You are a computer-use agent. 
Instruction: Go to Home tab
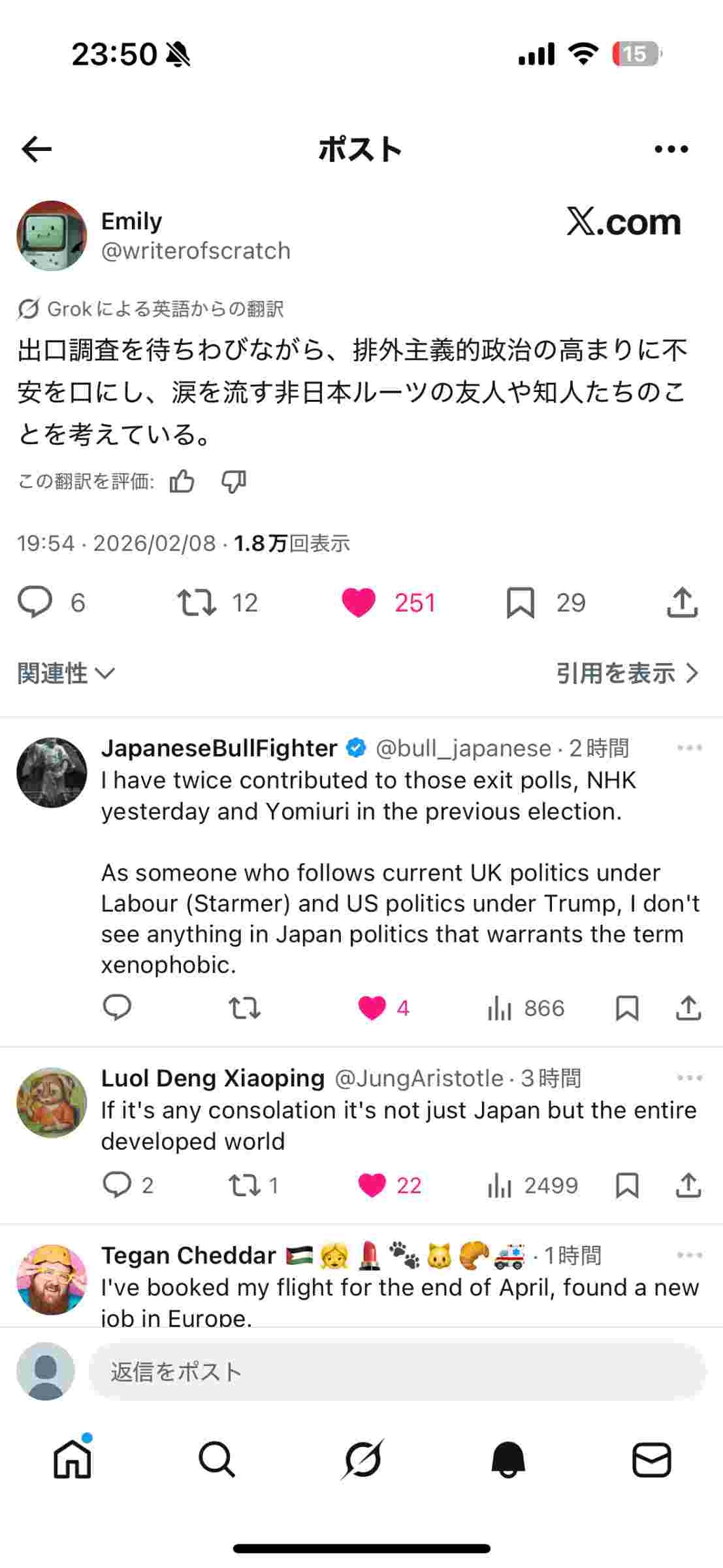[x=72, y=1460]
